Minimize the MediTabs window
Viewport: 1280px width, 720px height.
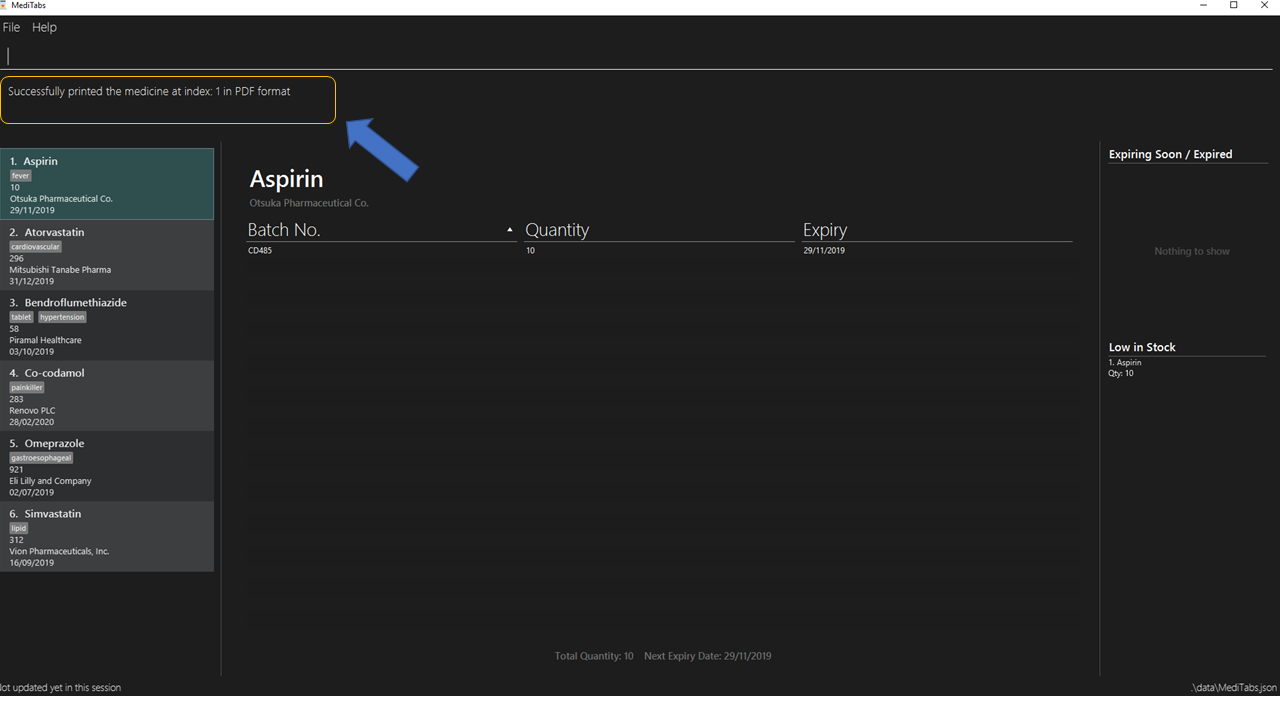pyautogui.click(x=1203, y=6)
